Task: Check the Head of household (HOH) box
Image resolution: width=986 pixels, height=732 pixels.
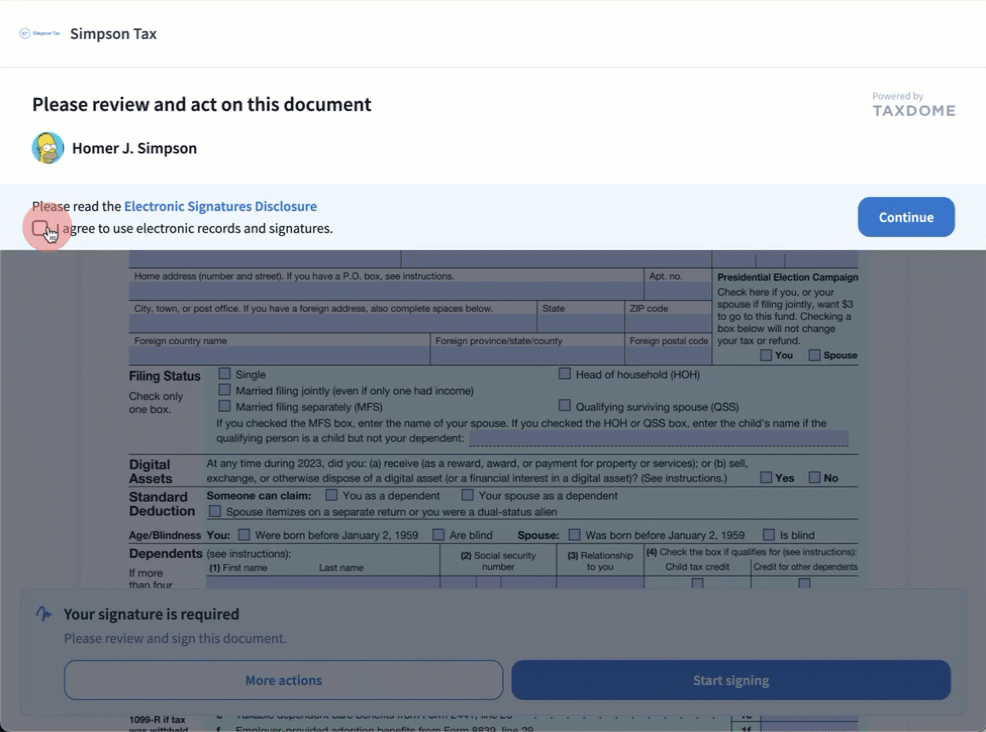Action: tap(565, 374)
